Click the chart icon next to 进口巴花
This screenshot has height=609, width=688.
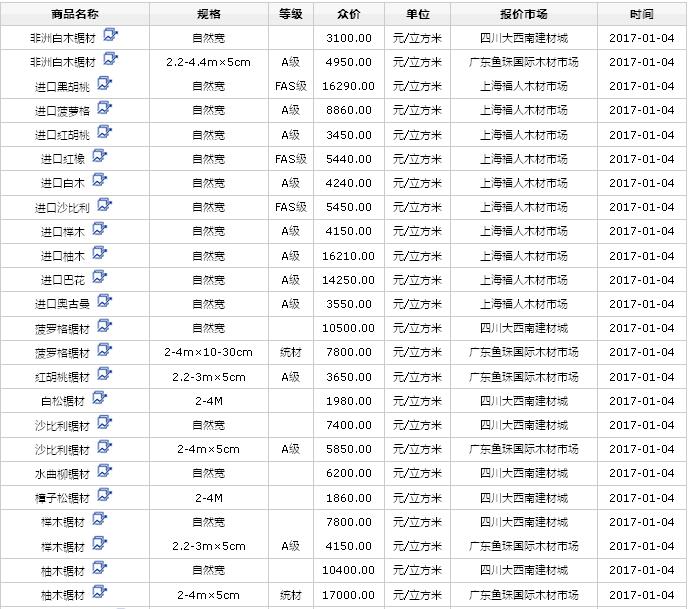point(99,278)
